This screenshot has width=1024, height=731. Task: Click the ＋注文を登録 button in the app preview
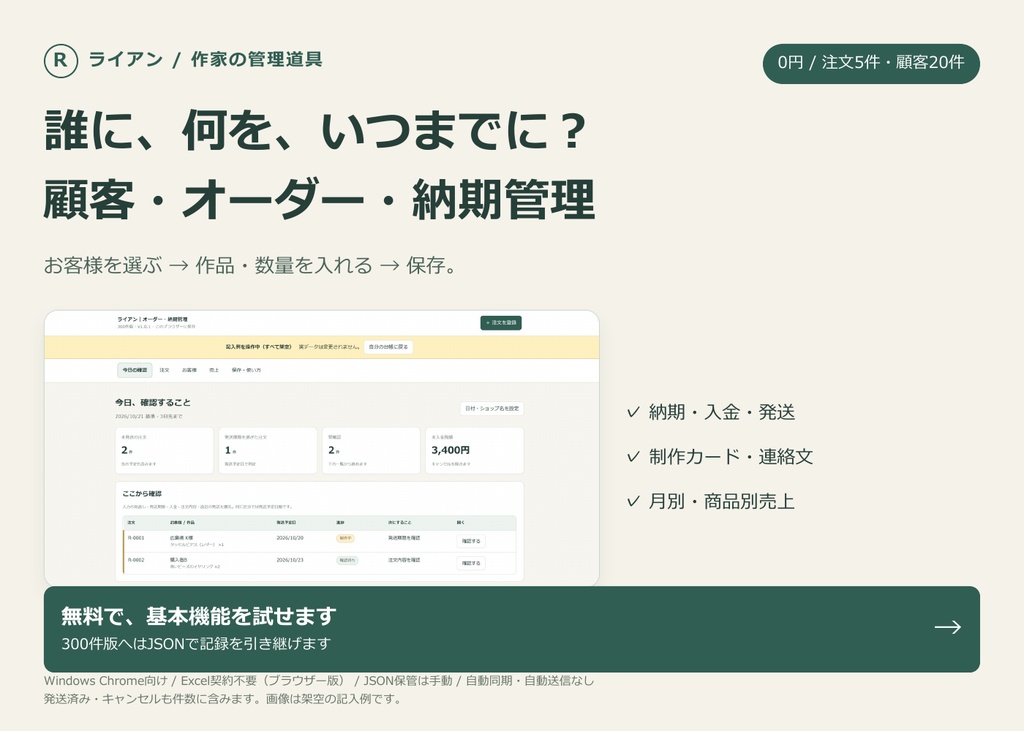tap(501, 323)
